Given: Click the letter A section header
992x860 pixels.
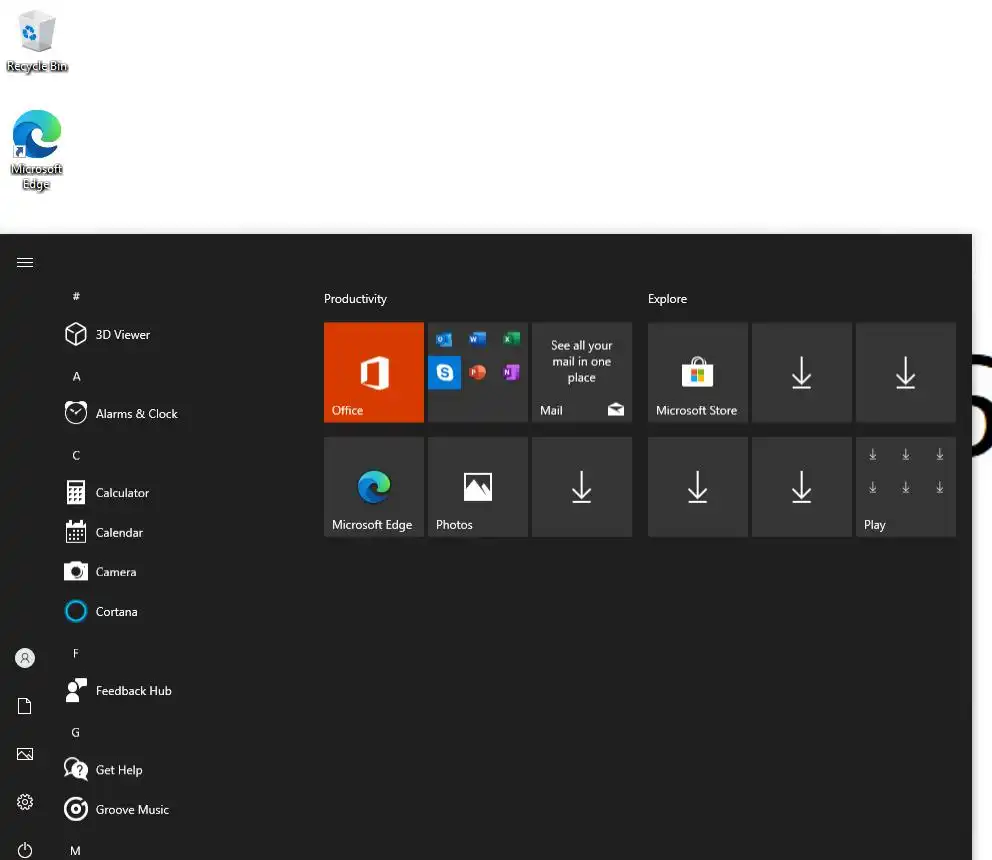Looking at the screenshot, I should point(76,377).
